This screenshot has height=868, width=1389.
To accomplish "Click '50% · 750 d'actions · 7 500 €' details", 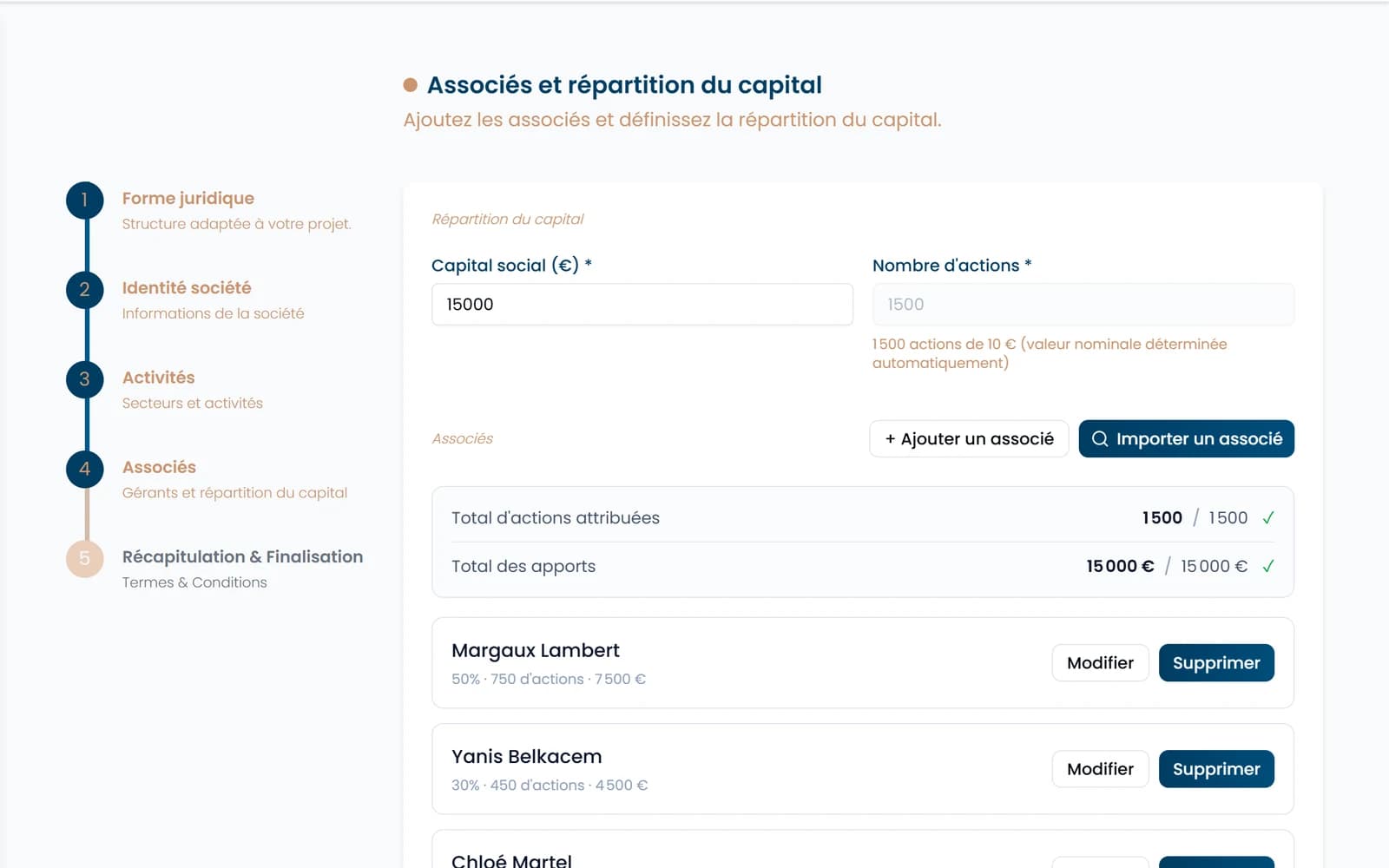I will [x=549, y=679].
